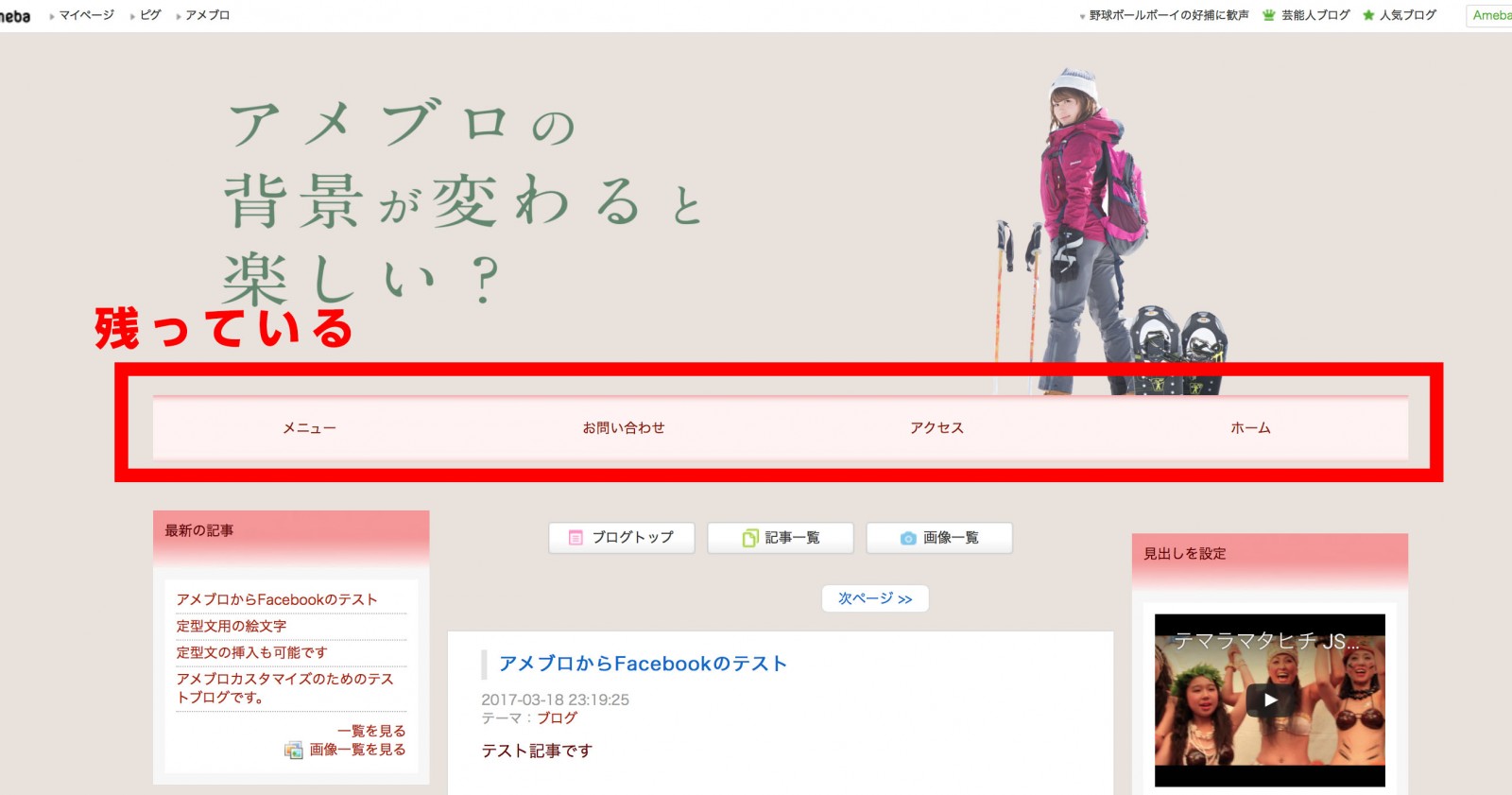Click the blog header title アメブロの背景が変わると楽しい？
This screenshot has height=795, width=1512.
click(x=463, y=201)
